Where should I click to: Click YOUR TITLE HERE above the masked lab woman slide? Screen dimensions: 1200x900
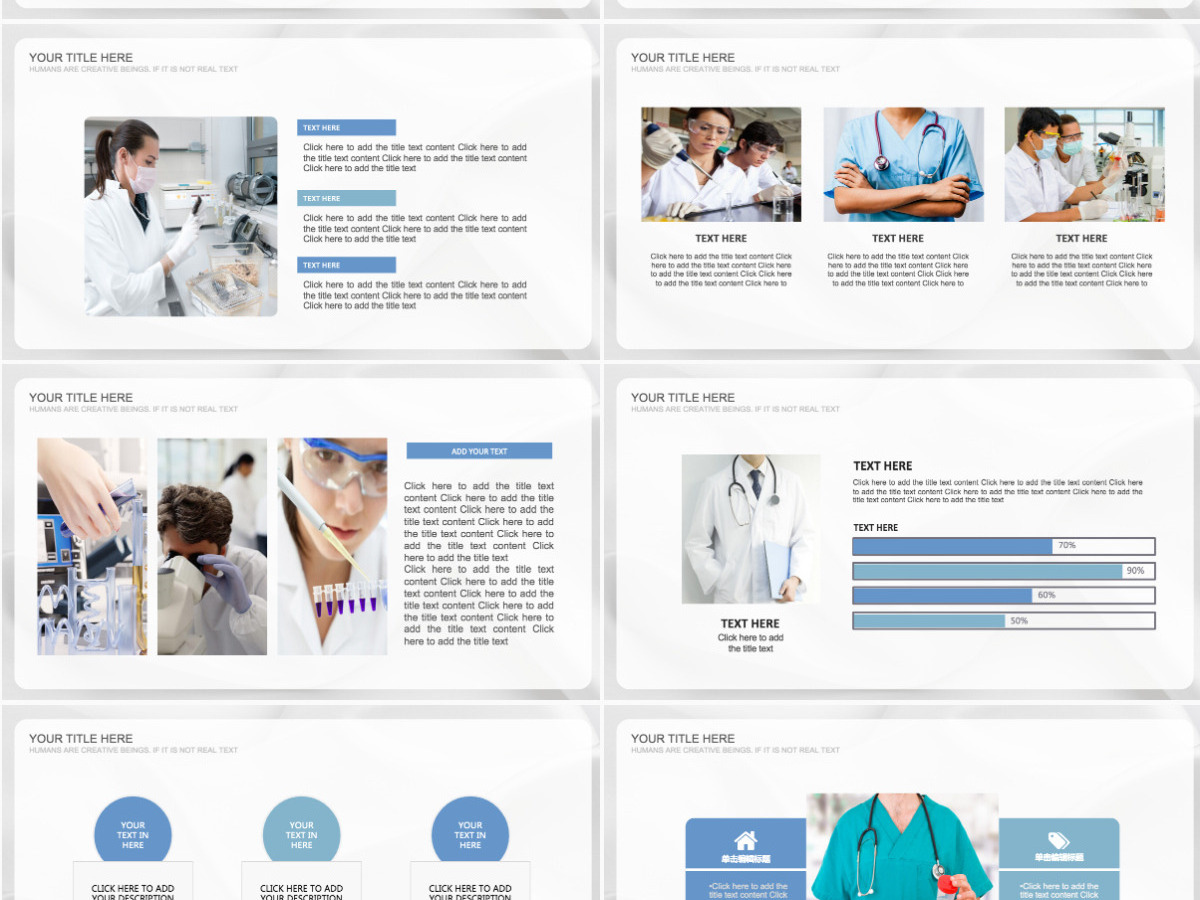(x=81, y=57)
